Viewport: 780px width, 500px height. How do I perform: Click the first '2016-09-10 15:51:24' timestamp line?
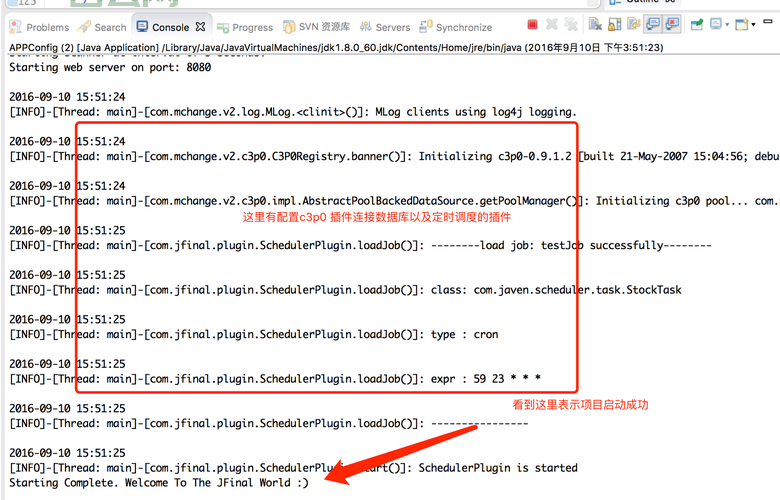click(67, 97)
